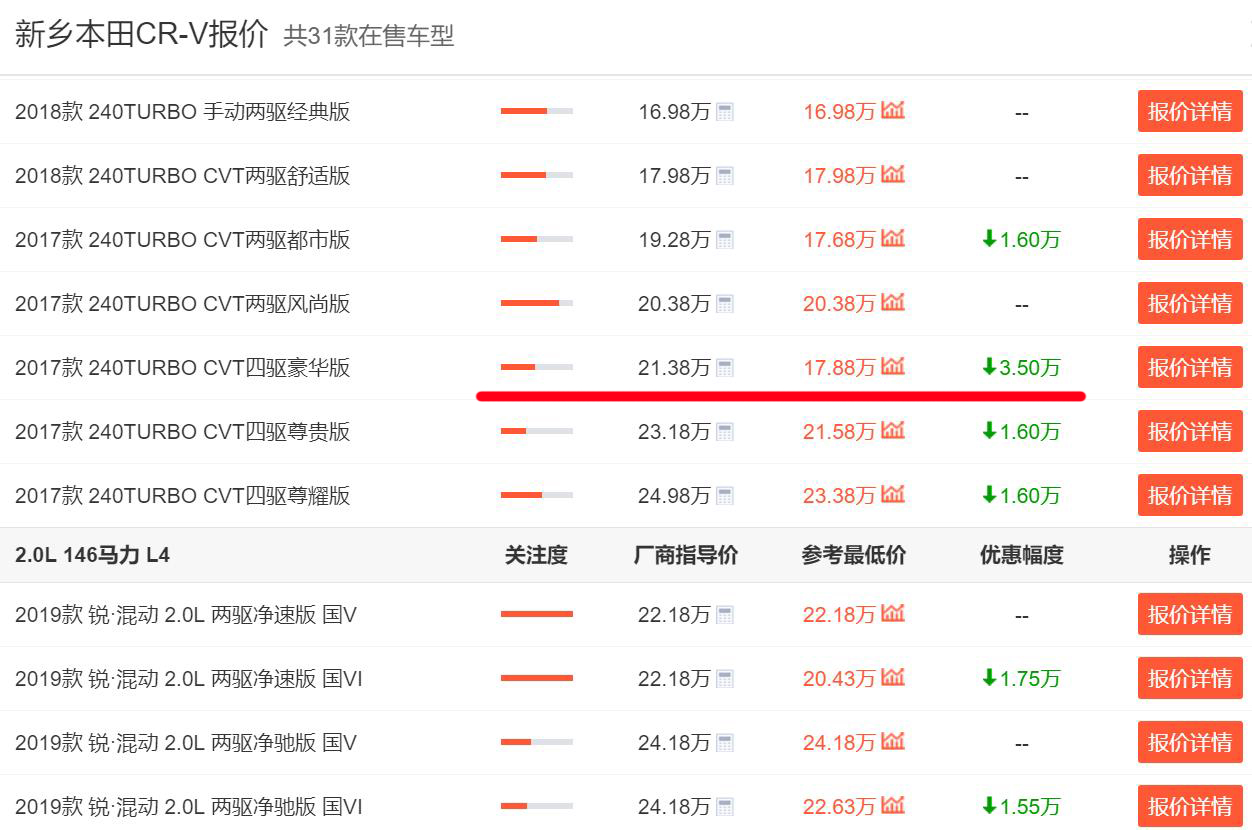The width and height of the screenshot is (1252, 830).
Task: View price trend chart beside red 20.38万
Action: tap(893, 302)
